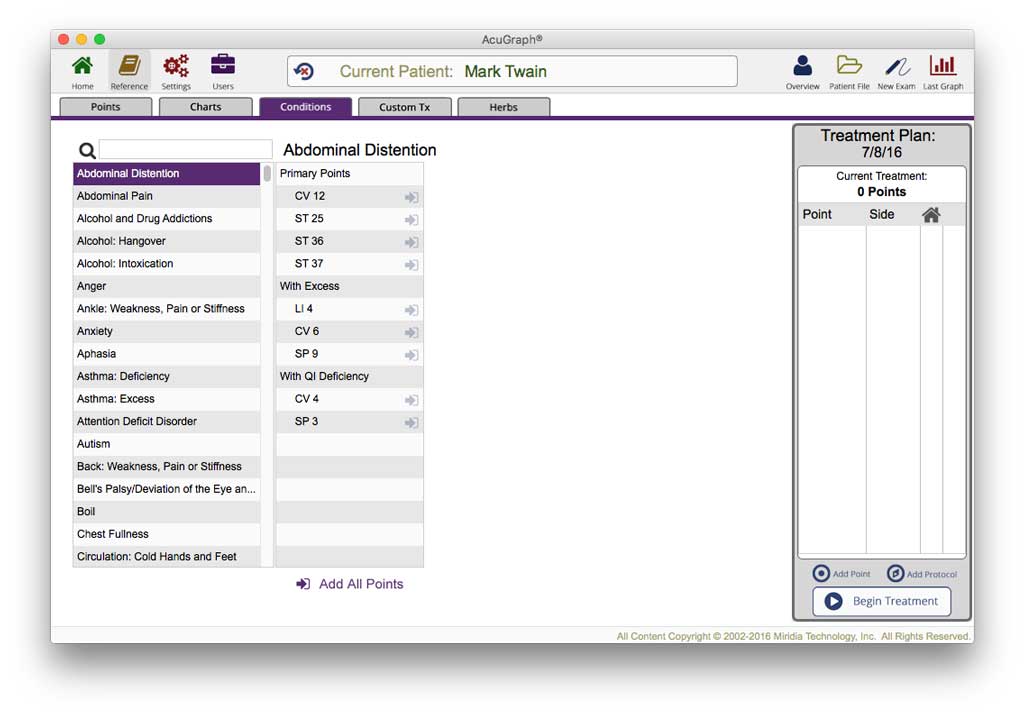Click the Overview person icon

803,66
